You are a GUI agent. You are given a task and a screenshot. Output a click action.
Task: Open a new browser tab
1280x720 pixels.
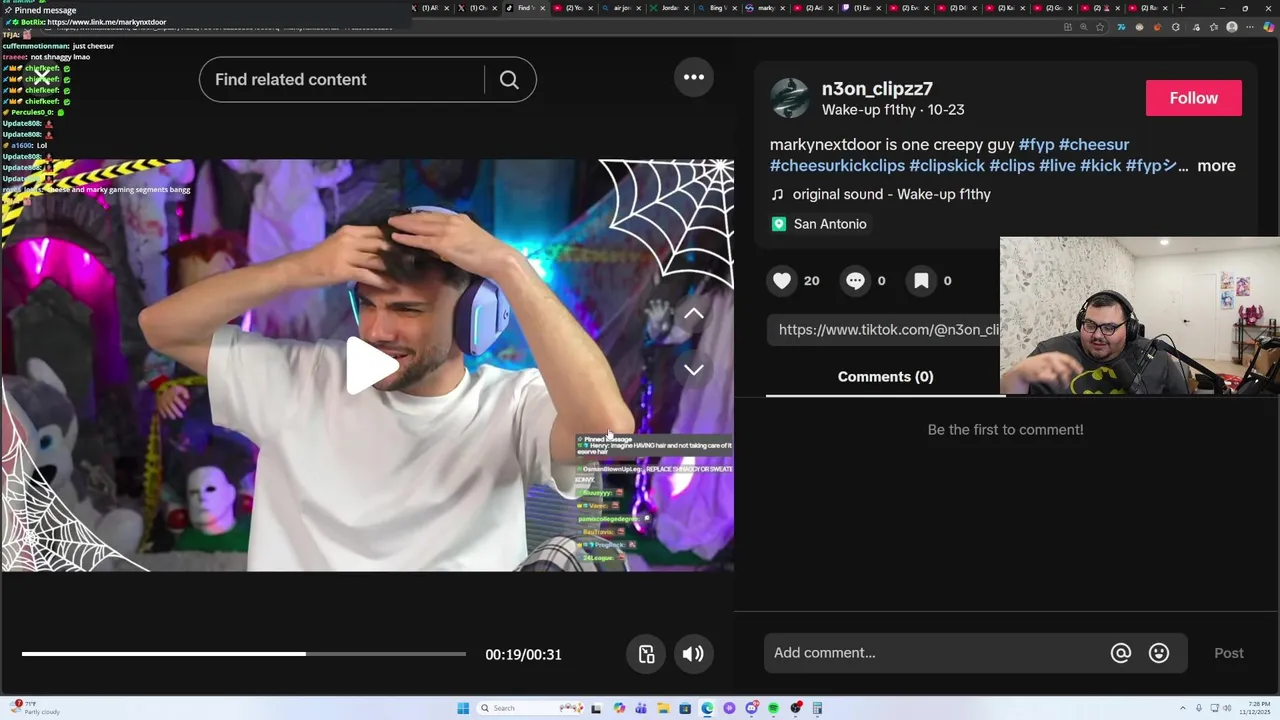click(x=1182, y=8)
